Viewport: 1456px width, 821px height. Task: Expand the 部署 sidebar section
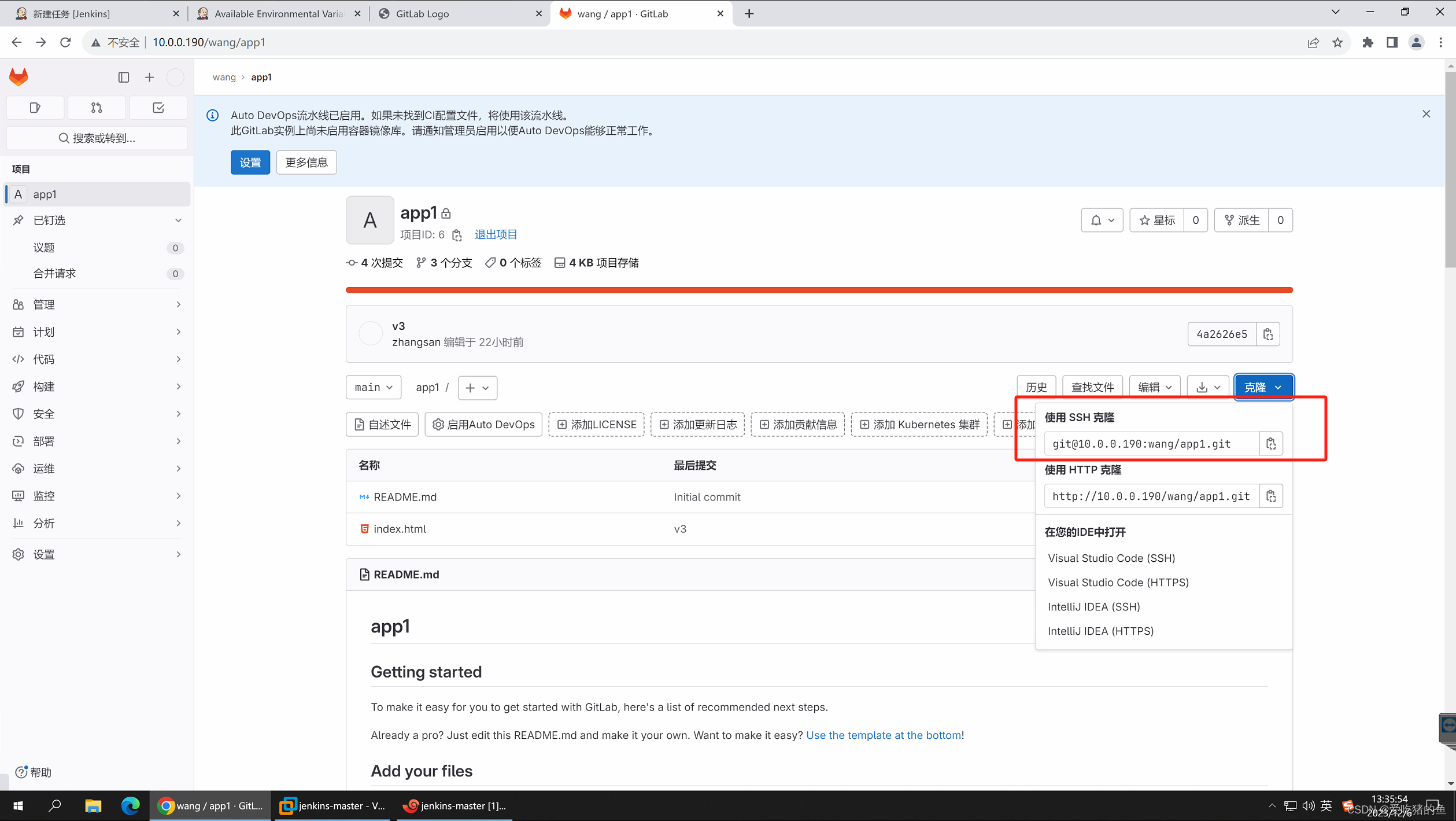coord(97,441)
